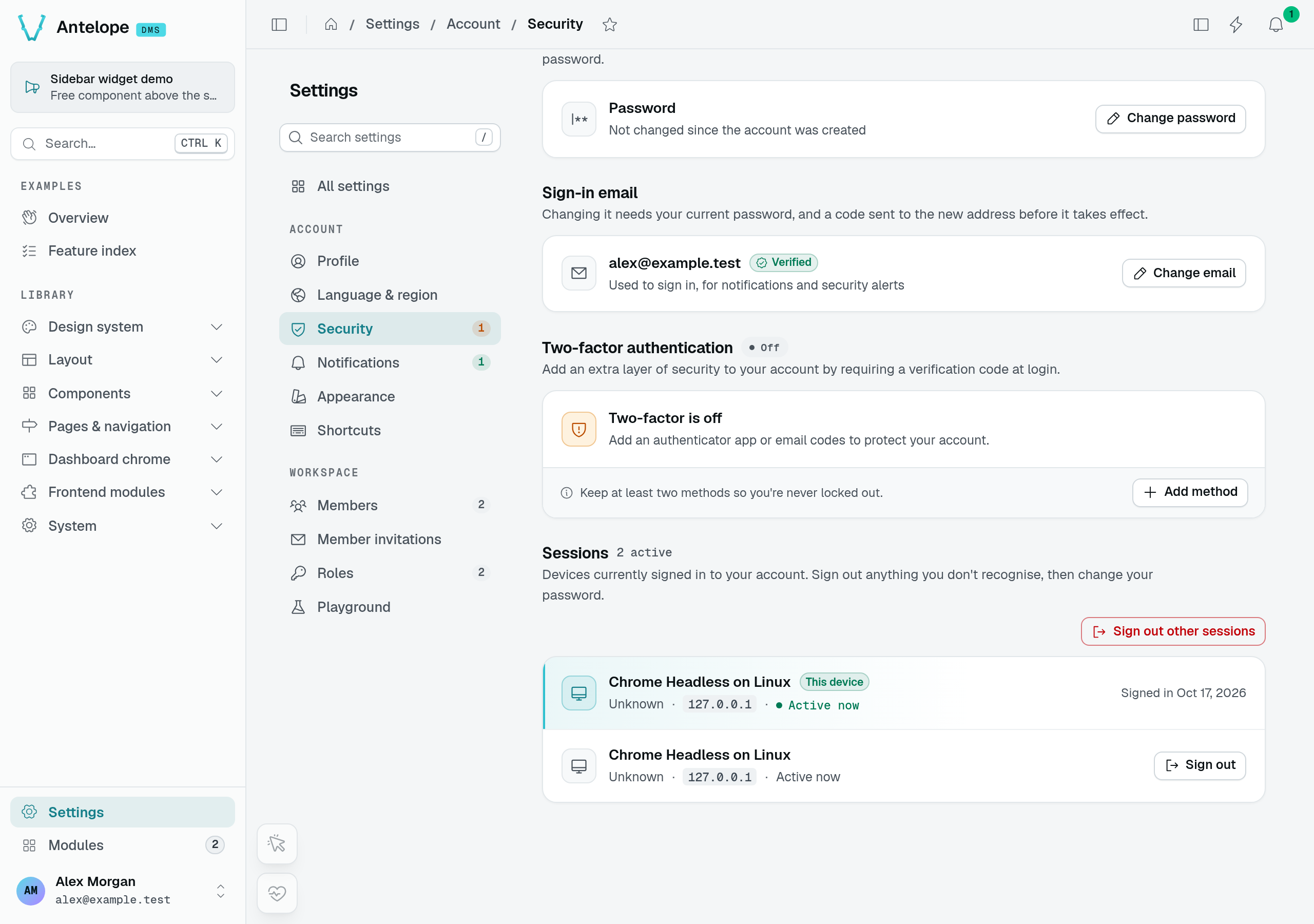Viewport: 1314px width, 924px height.
Task: Go to Notifications settings
Action: pos(390,362)
